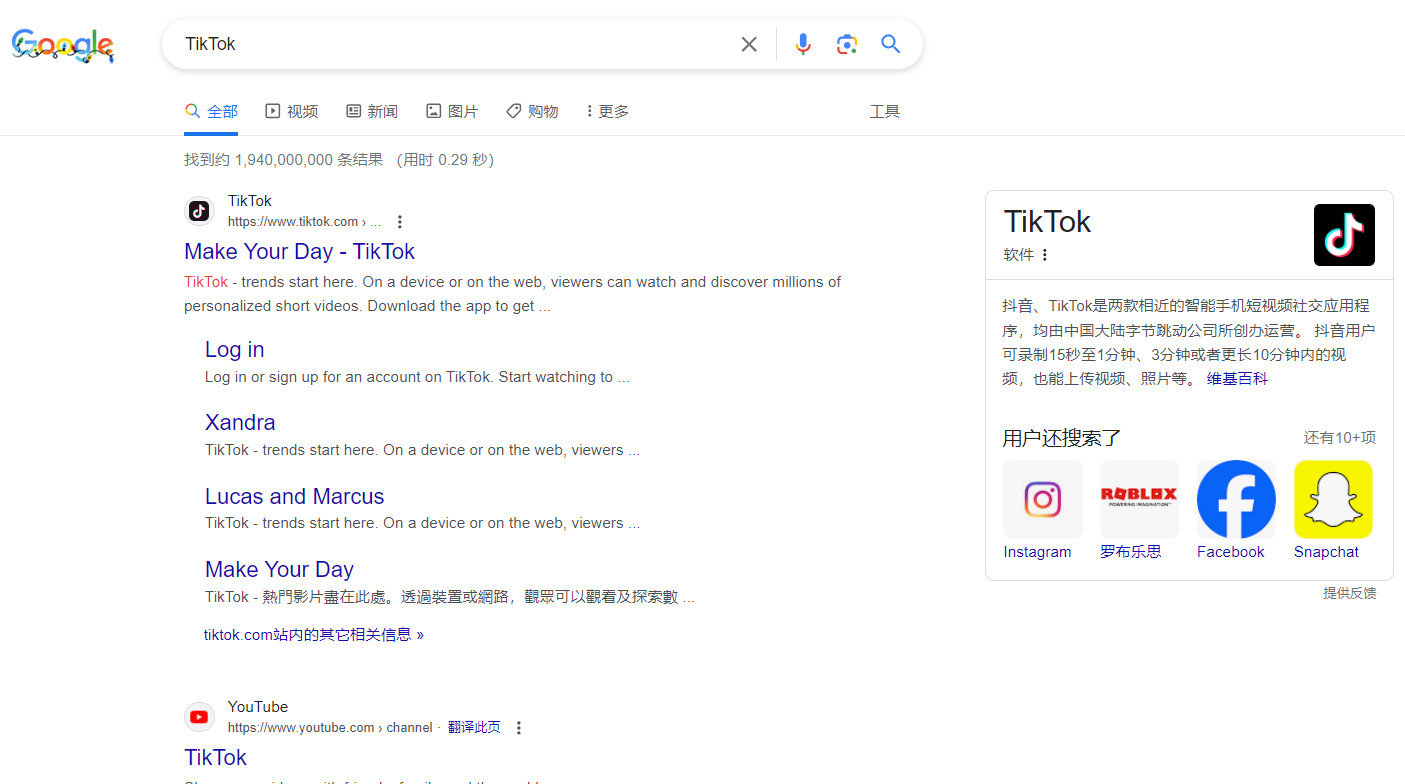Click the Instagram icon thumbnail
The image size is (1405, 784).
[x=1043, y=499]
